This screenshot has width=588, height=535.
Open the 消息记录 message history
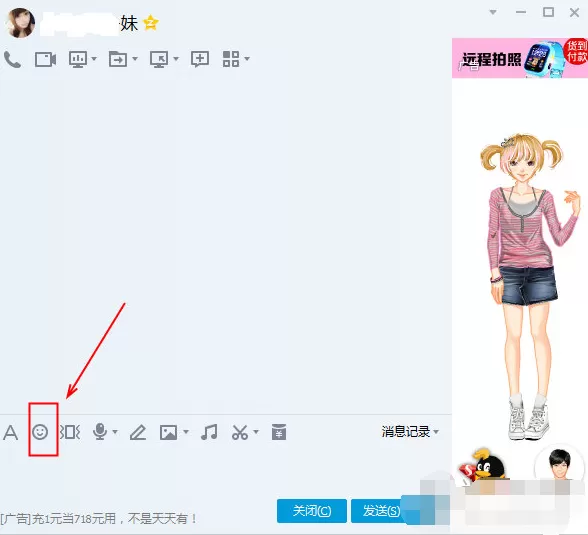[406, 432]
